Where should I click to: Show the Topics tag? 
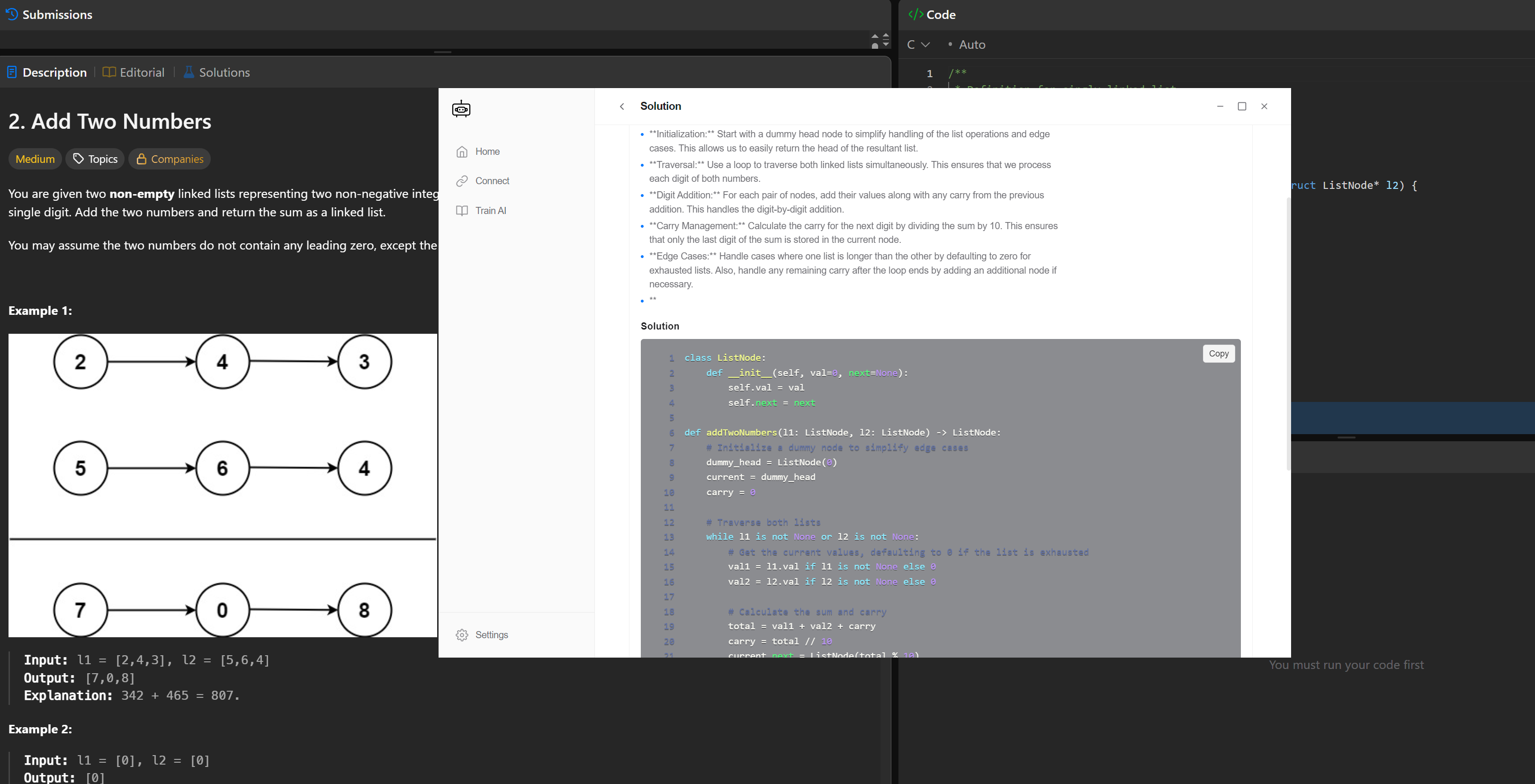pos(95,159)
